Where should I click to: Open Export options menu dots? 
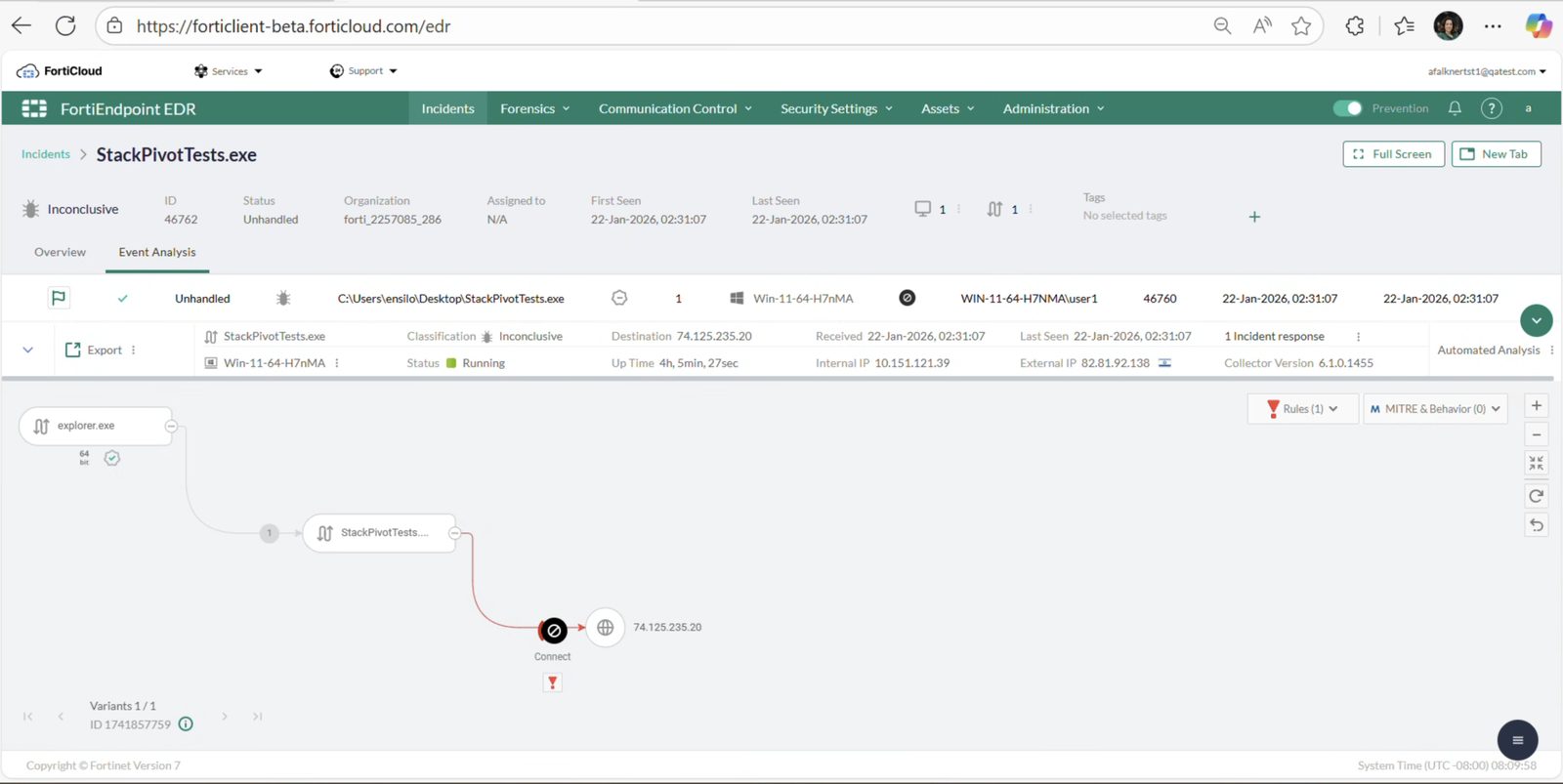(134, 350)
